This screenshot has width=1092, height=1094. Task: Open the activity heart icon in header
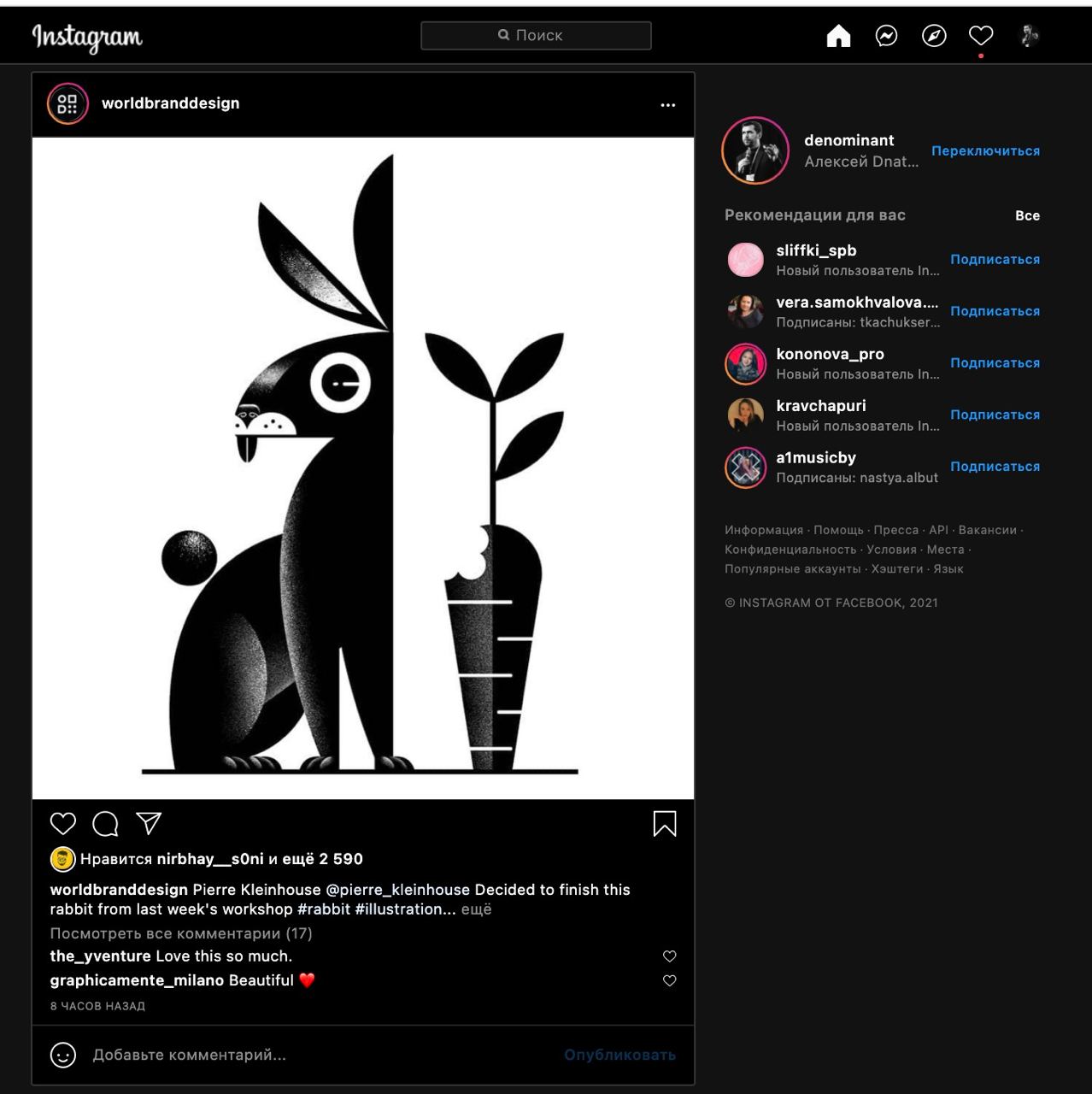981,36
